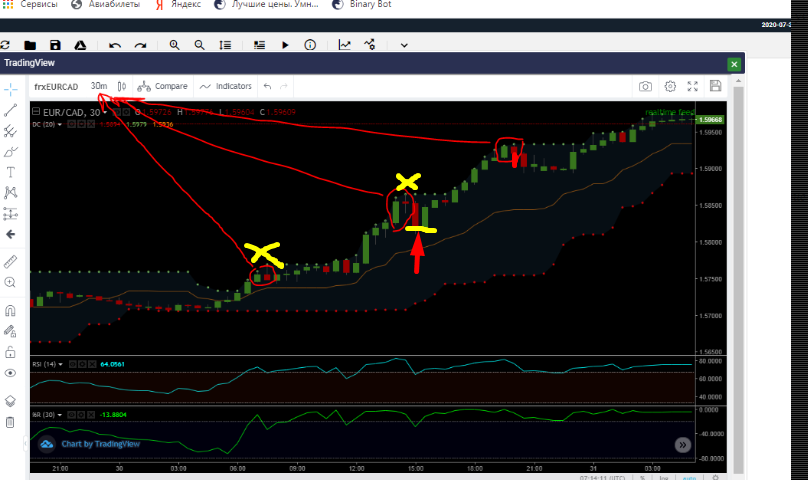Remove the DC (20) indicator

pos(91,124)
